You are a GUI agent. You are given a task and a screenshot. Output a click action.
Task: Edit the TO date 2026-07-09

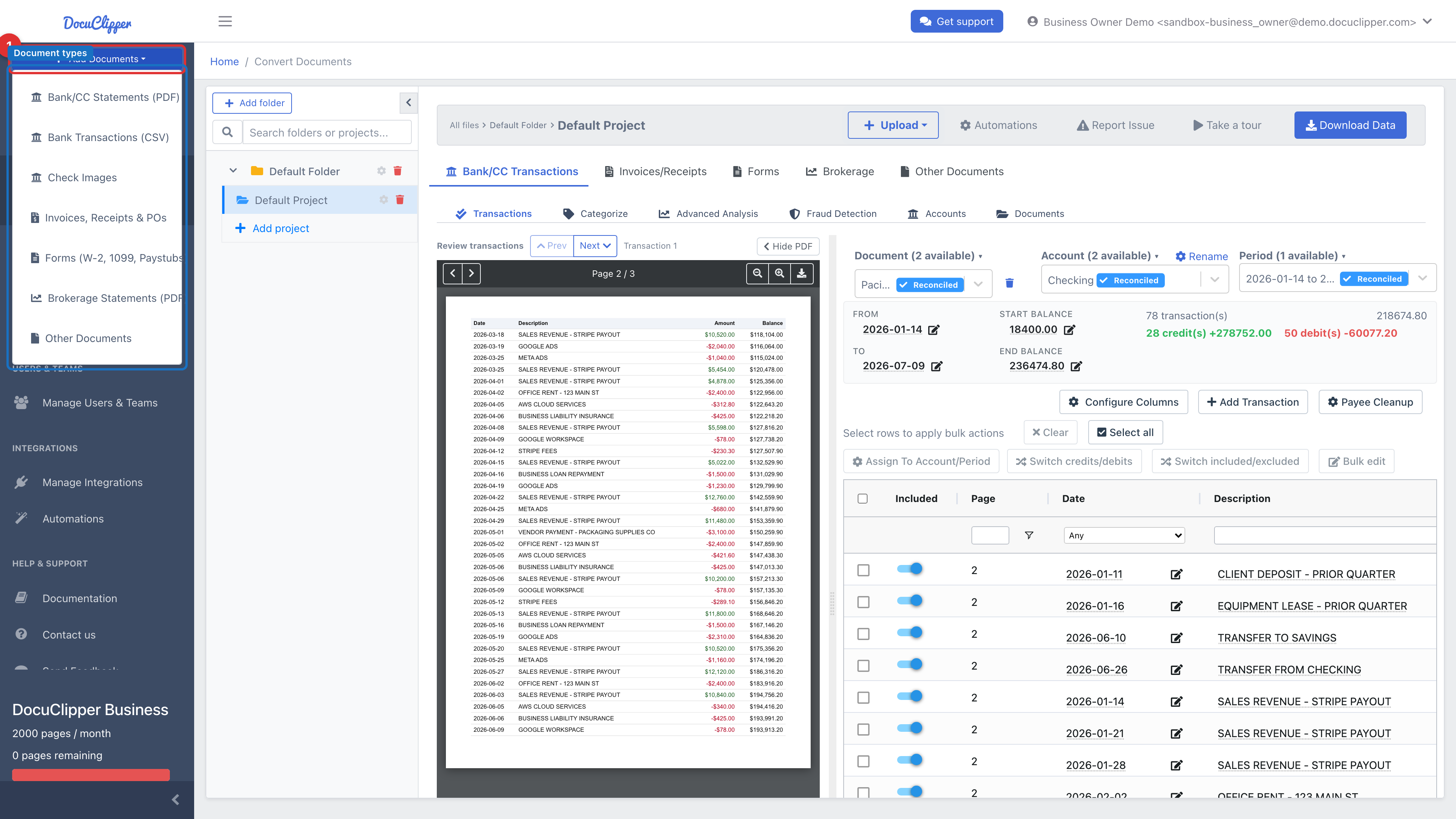pos(937,366)
